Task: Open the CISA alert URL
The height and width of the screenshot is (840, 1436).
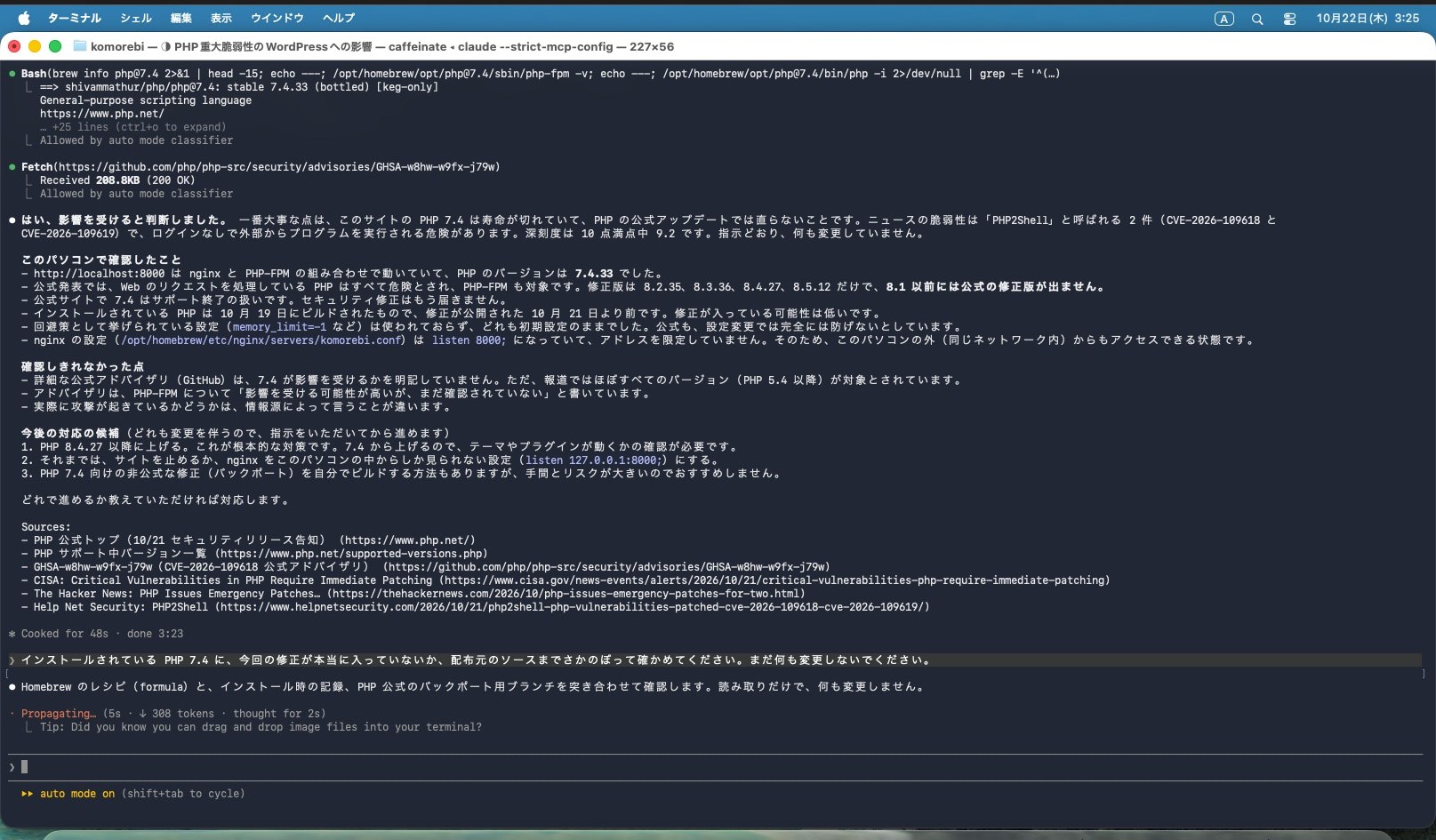Action: click(x=775, y=580)
